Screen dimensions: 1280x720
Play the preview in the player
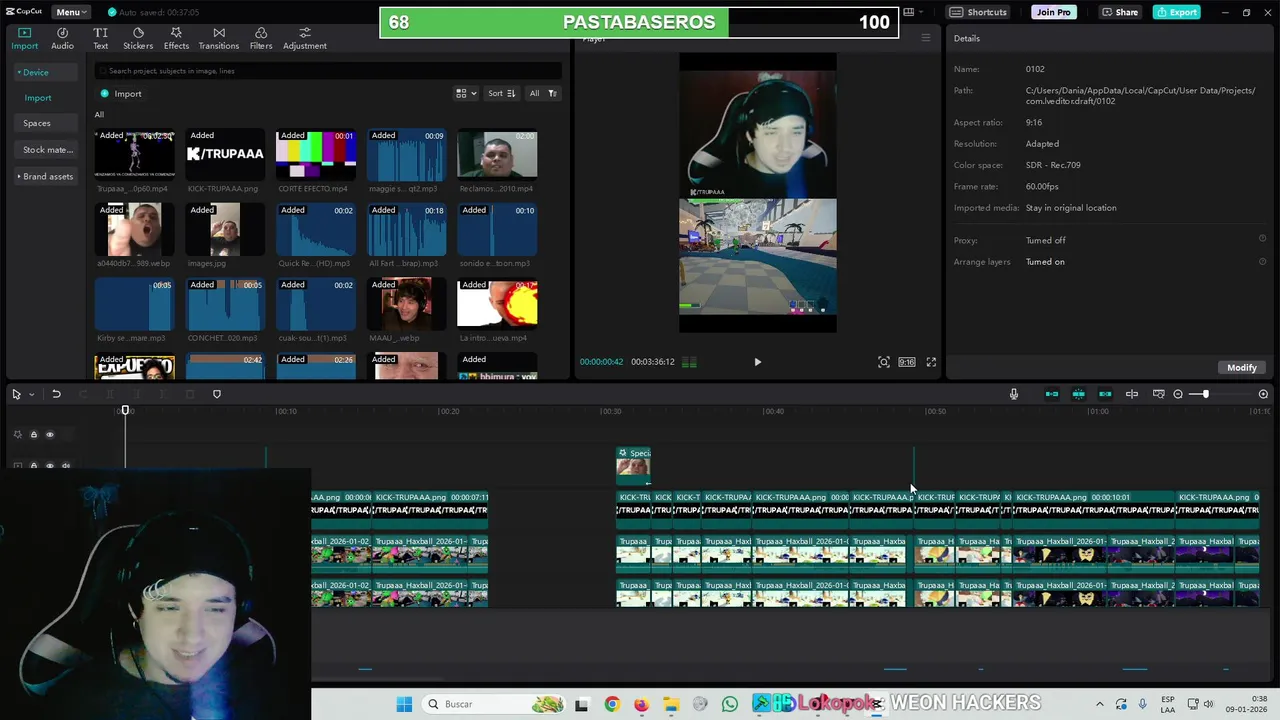[x=757, y=362]
